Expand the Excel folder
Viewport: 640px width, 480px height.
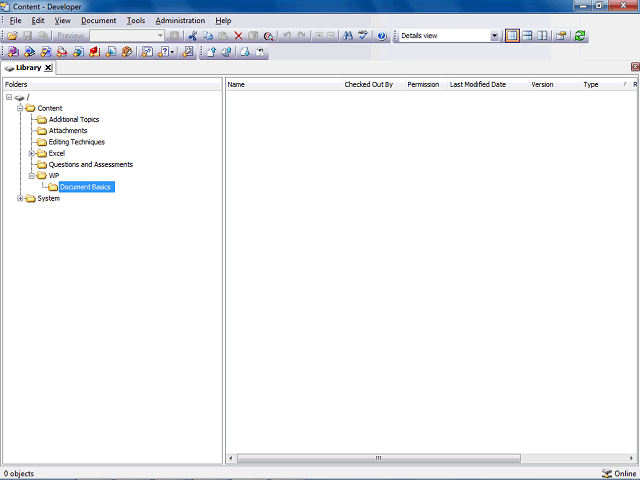pos(31,153)
